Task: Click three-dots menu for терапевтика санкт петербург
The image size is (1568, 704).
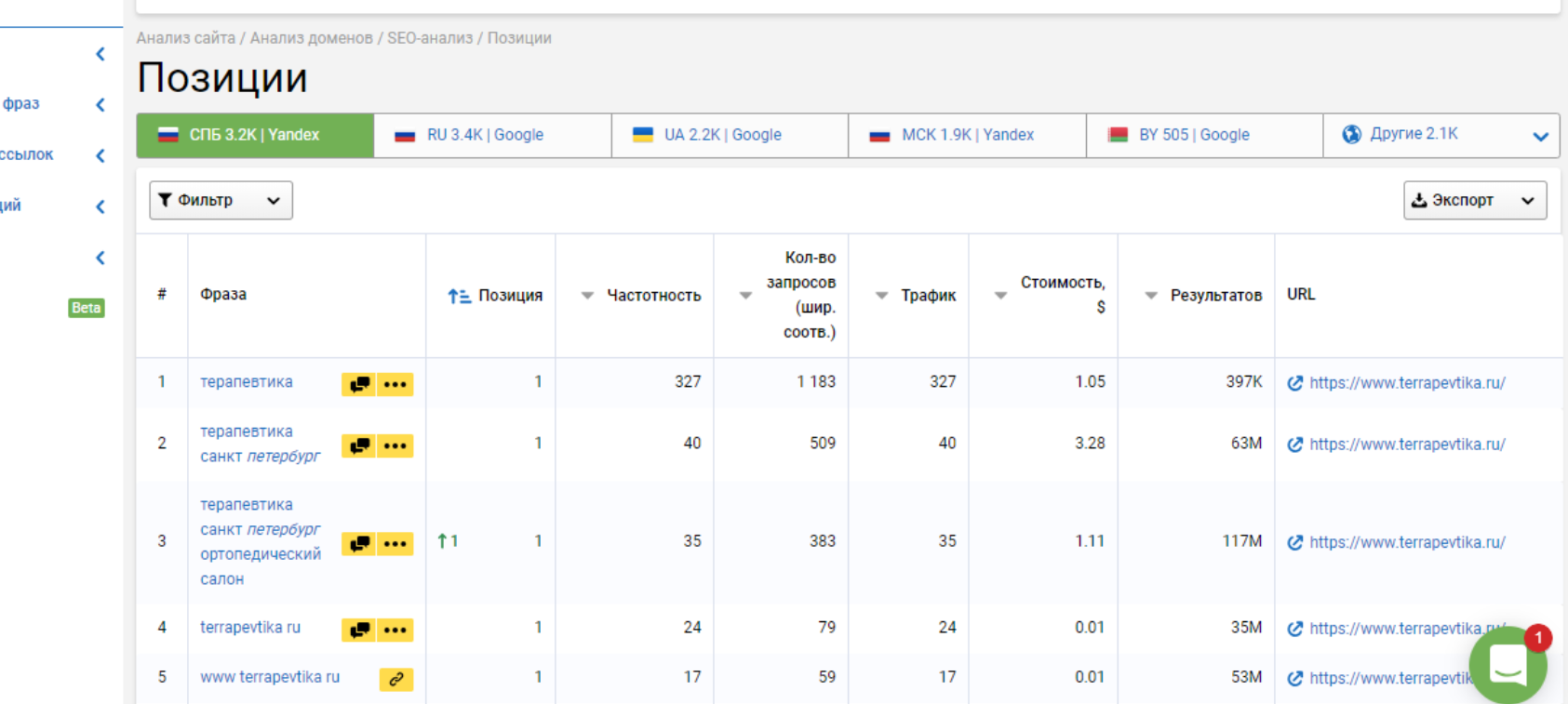Action: (395, 445)
